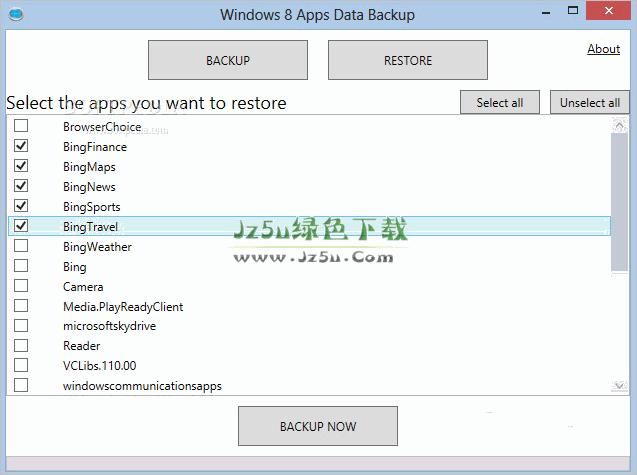Minimize the Windows 8 Apps Data Backup window

(546, 12)
